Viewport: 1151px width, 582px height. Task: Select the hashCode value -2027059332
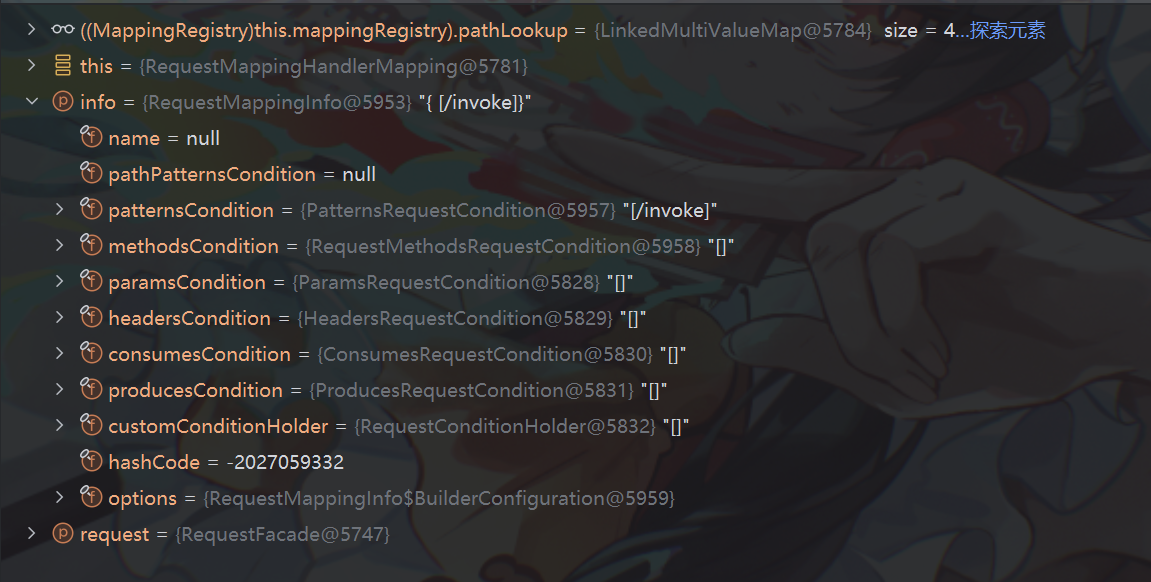click(x=286, y=462)
